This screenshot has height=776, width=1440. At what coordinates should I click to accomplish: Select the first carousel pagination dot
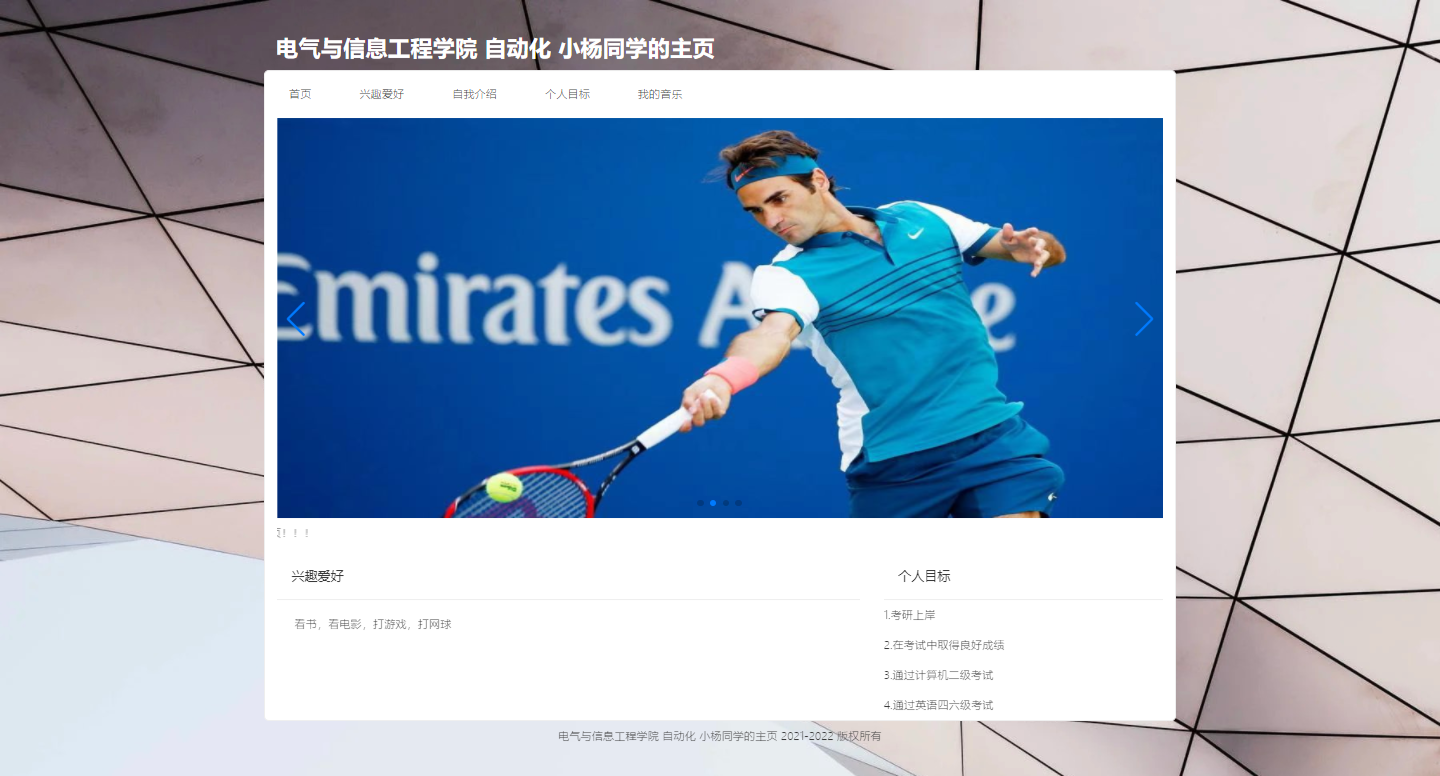(700, 503)
